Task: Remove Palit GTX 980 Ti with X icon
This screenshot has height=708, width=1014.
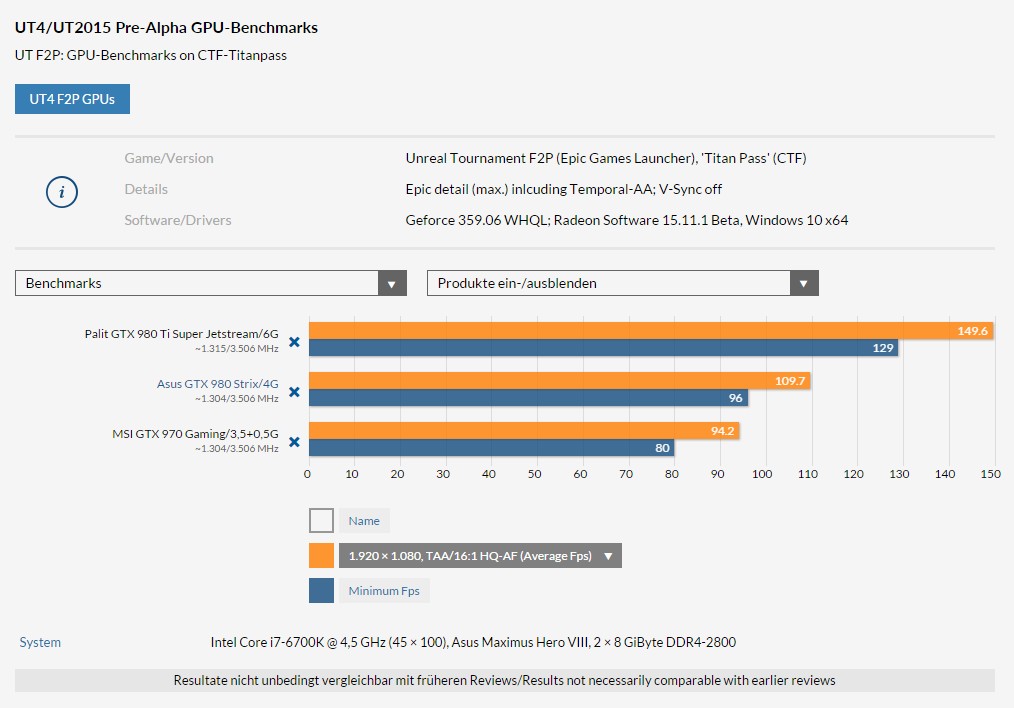Action: click(294, 342)
